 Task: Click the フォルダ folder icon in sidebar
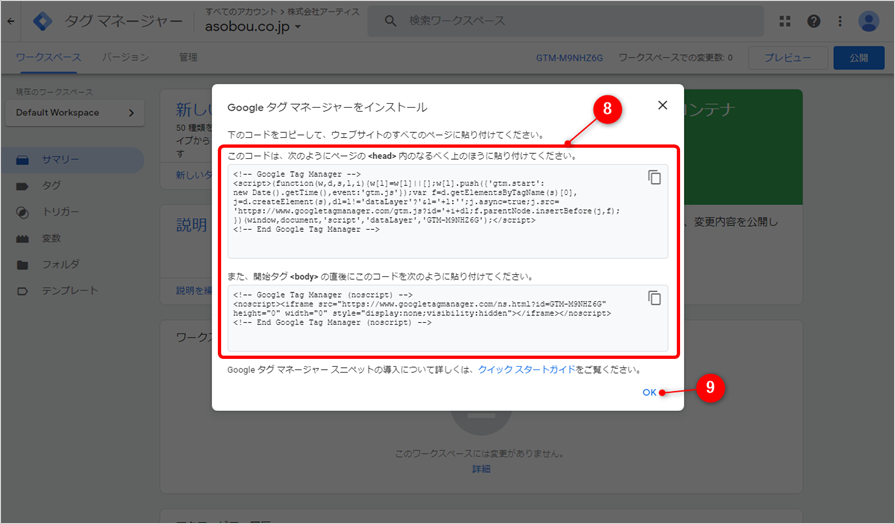tap(22, 265)
